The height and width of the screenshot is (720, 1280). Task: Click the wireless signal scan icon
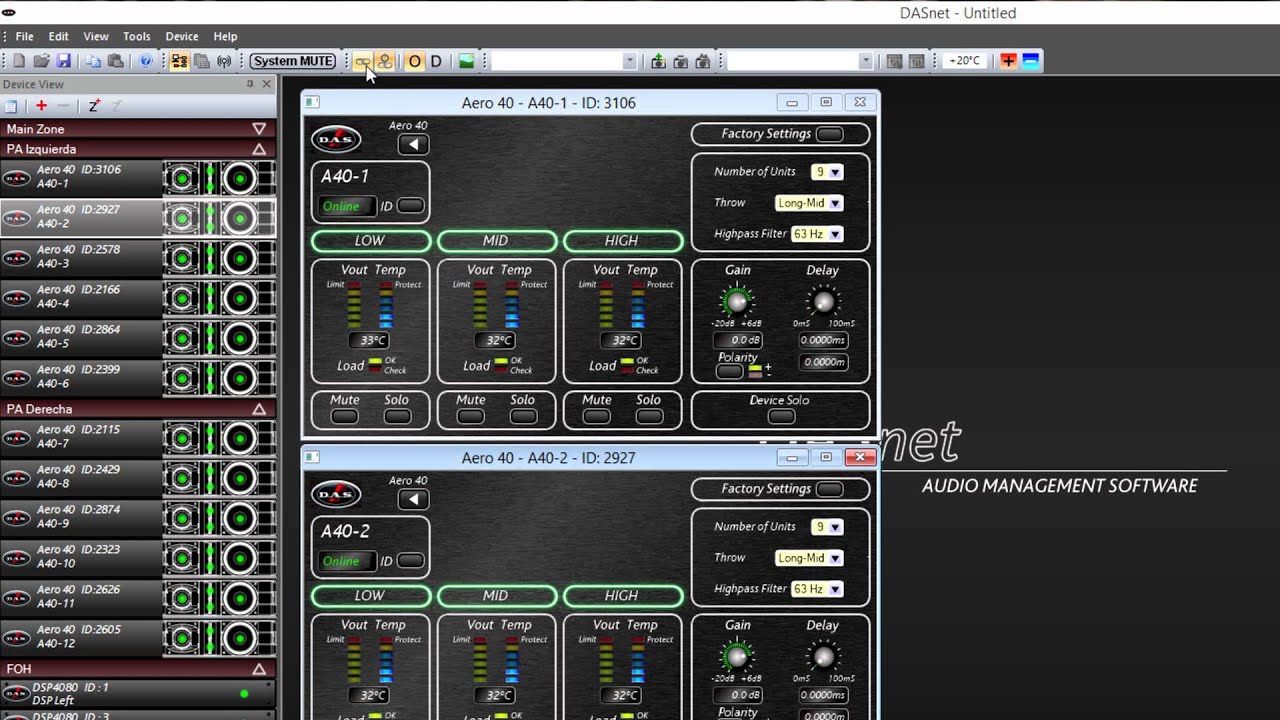(223, 61)
